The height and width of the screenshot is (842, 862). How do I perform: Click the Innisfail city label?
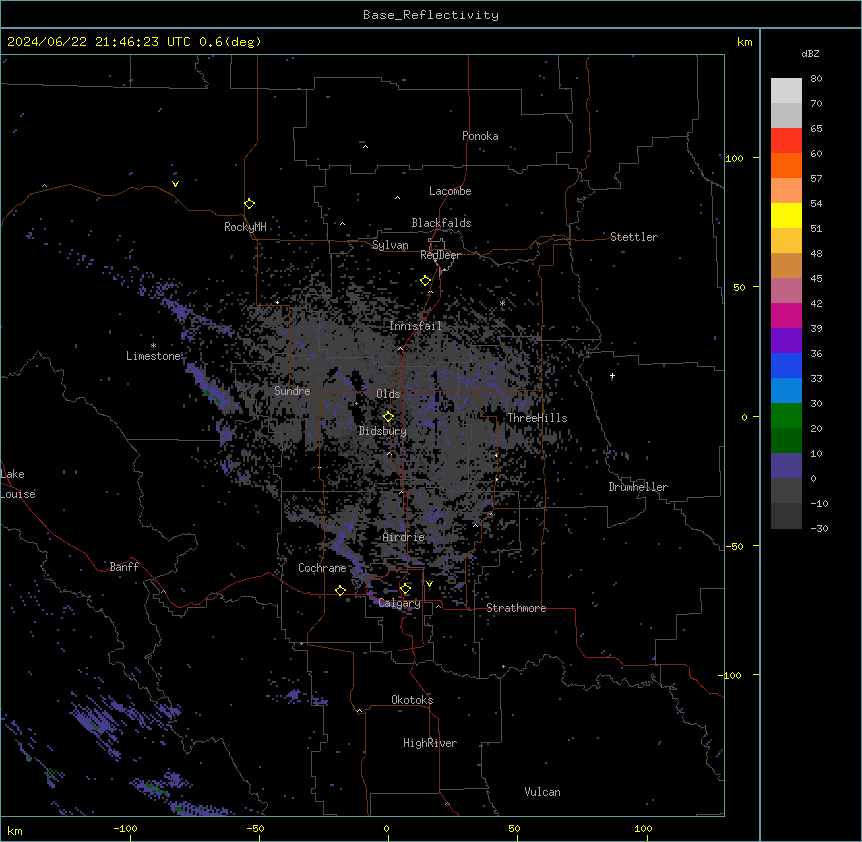tap(415, 326)
